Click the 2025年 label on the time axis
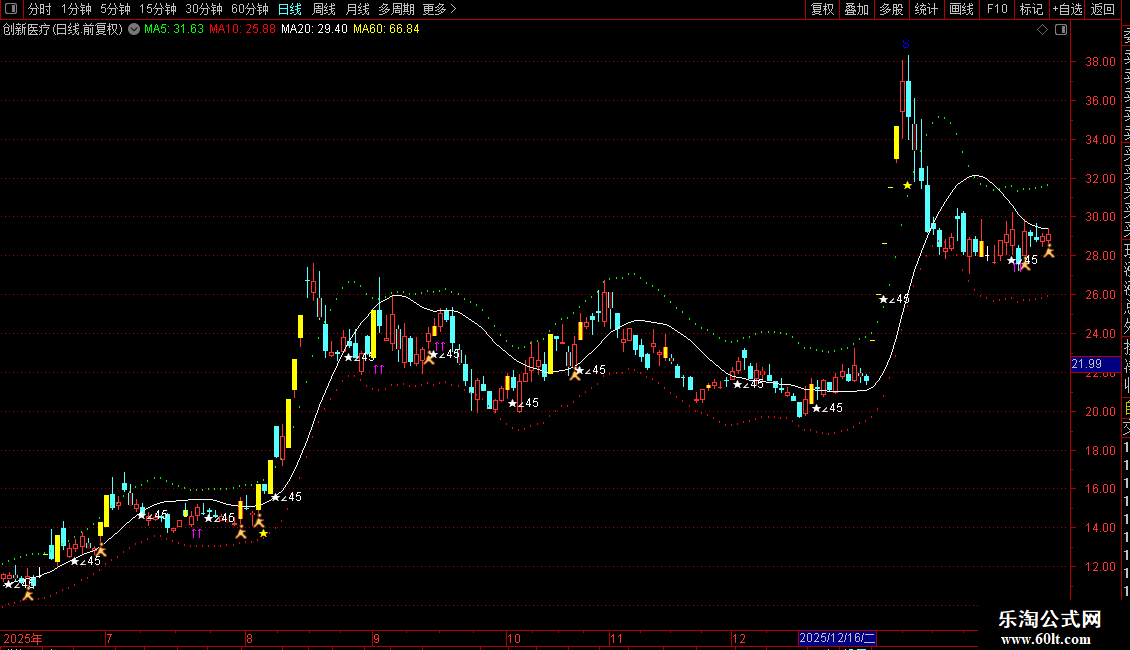Screen dimensions: 1130x650 tap(23, 638)
